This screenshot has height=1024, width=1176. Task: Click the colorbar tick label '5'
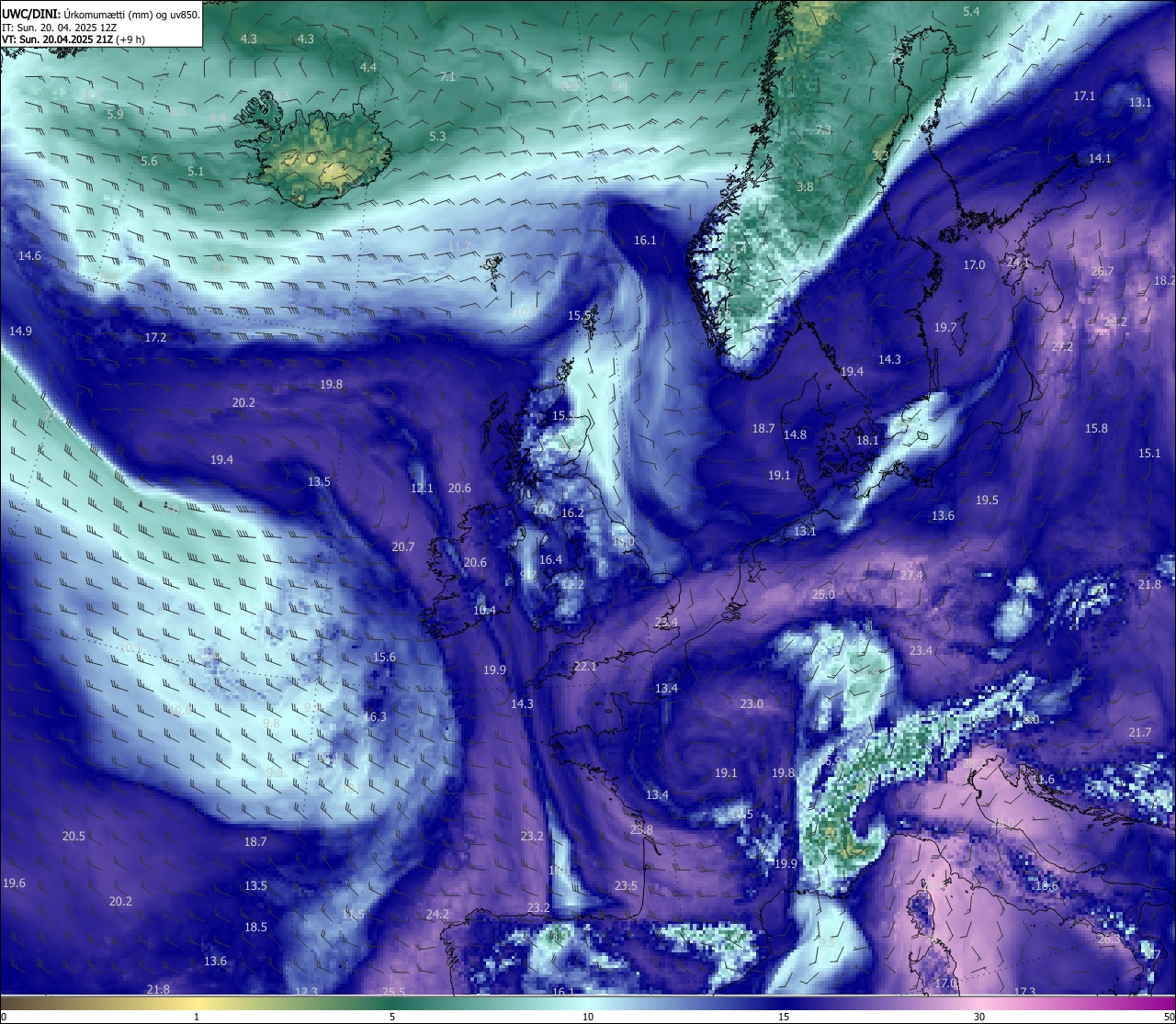(392, 1017)
